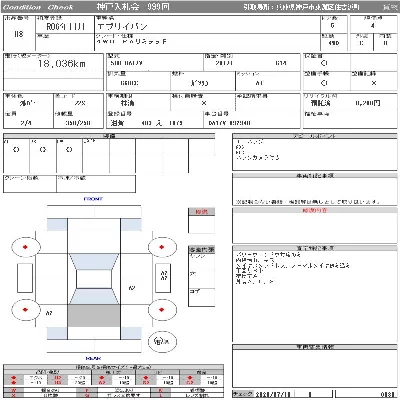Image resolution: width=400 pixels, height=400 pixels.
Task: Click the red diamond in lower-left wheel circle
Action: click(x=25, y=310)
